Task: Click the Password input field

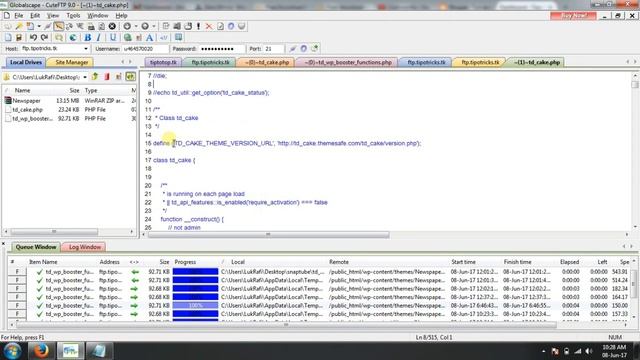Action: coord(222,49)
